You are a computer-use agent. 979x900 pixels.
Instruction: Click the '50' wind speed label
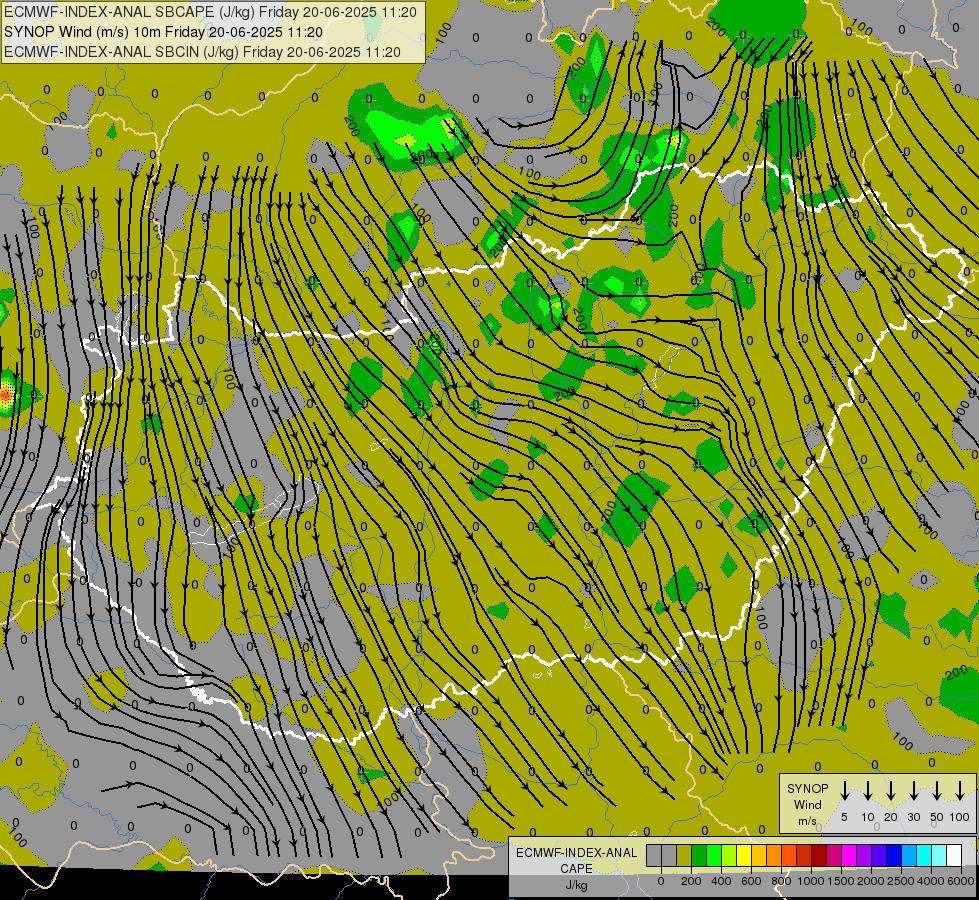937,817
